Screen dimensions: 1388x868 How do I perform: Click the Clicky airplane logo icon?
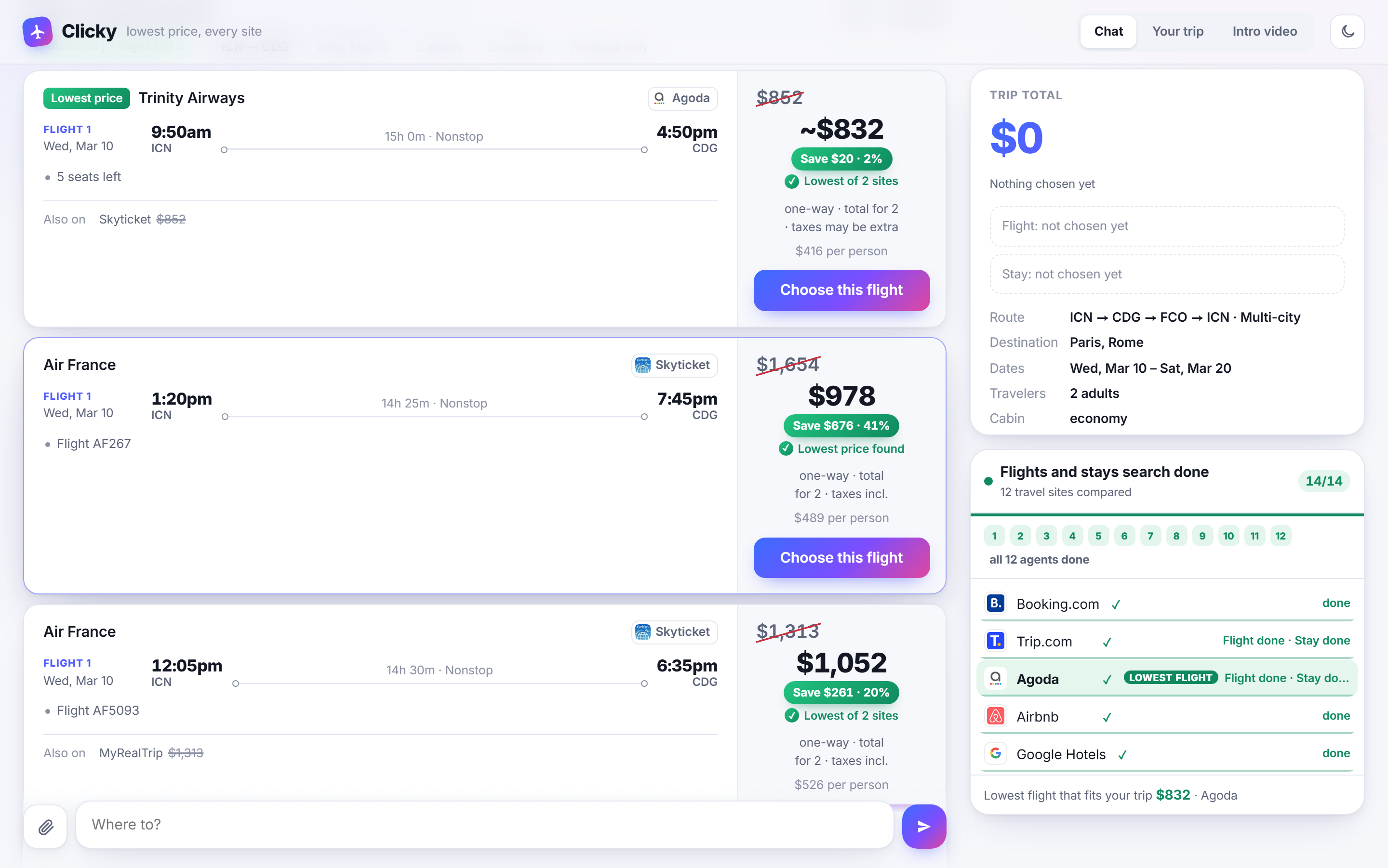click(x=37, y=32)
